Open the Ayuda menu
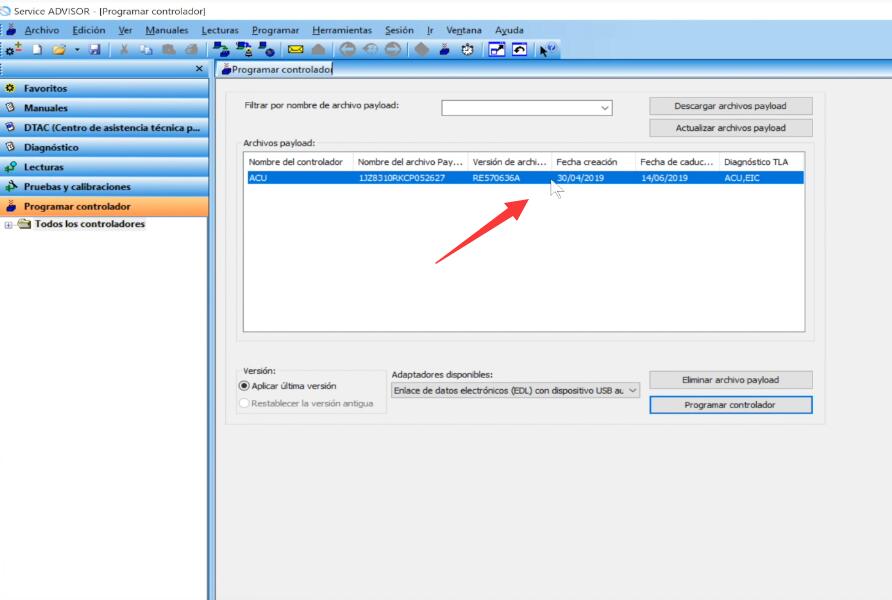892x600 pixels. (x=509, y=30)
